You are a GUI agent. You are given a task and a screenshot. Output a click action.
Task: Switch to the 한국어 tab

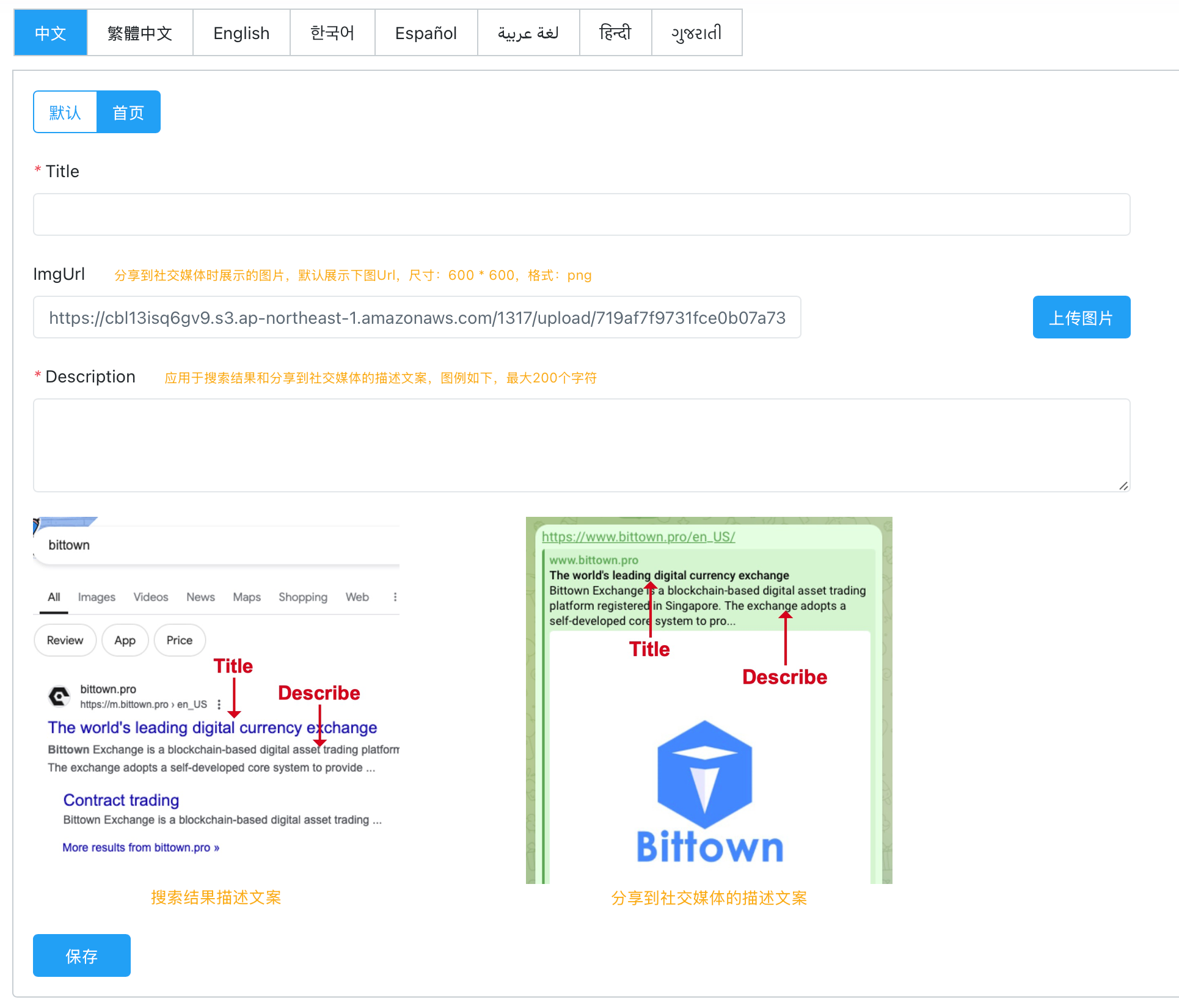332,33
